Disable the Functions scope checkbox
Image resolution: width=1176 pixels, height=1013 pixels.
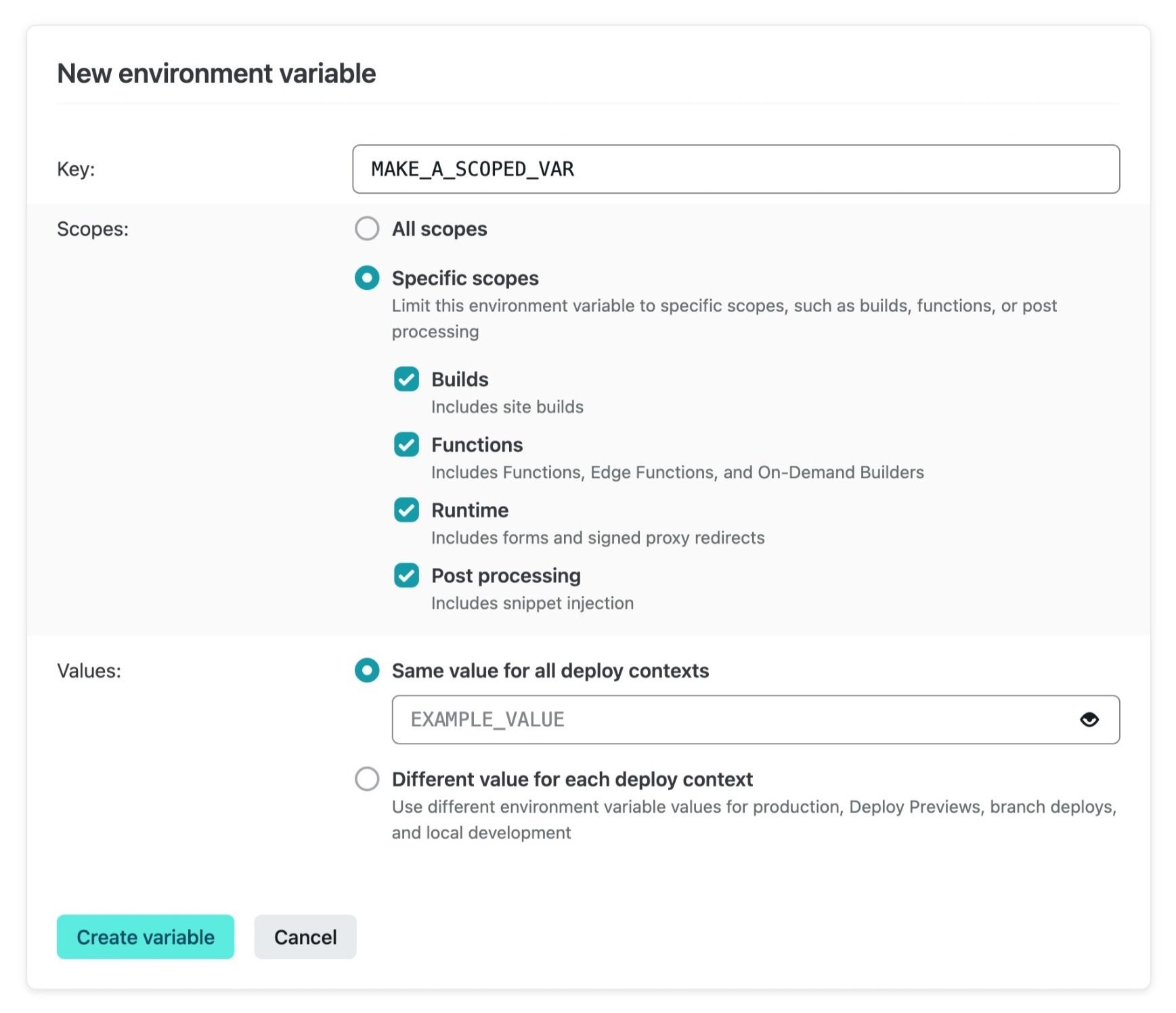coord(406,445)
